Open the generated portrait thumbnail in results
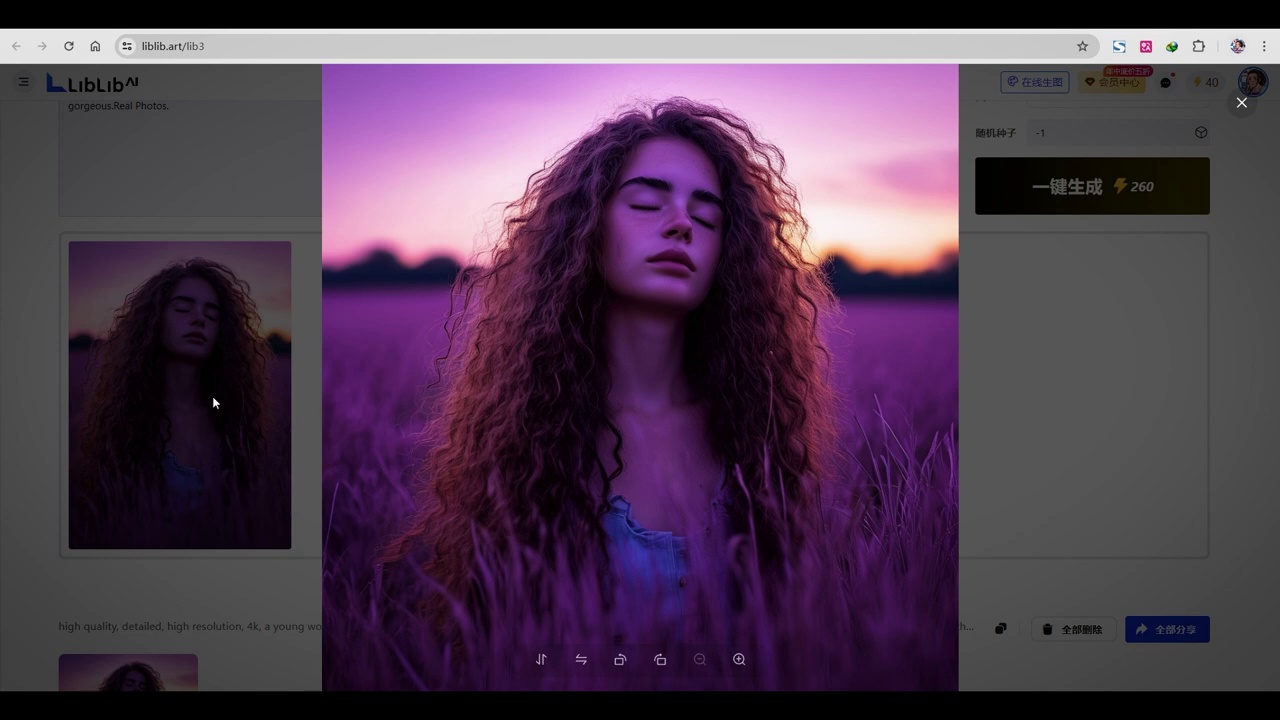 coord(180,395)
